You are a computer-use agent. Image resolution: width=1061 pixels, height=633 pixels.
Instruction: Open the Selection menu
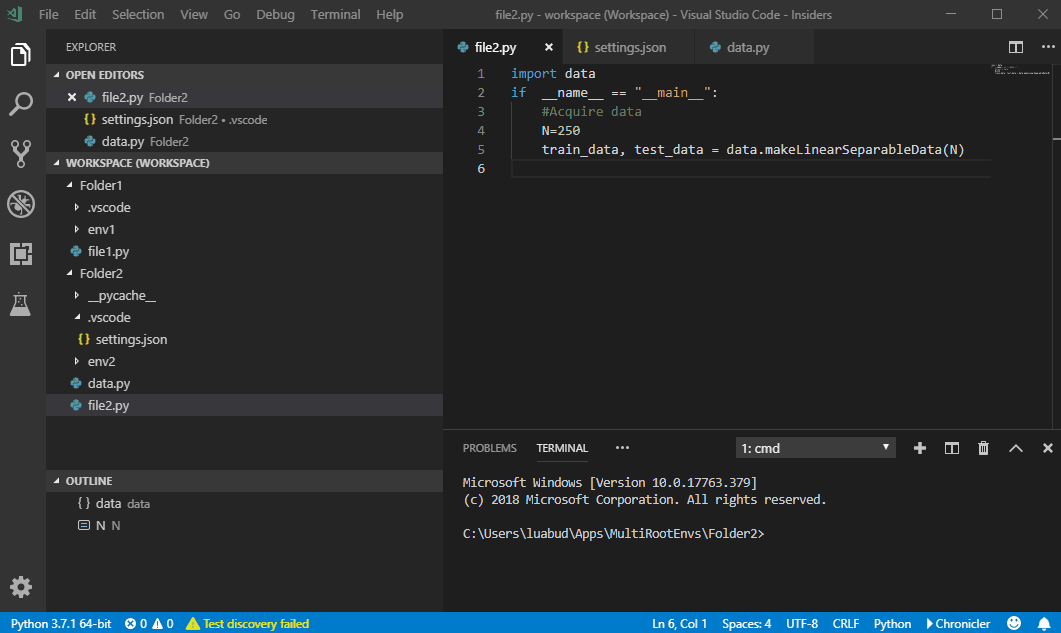click(138, 14)
